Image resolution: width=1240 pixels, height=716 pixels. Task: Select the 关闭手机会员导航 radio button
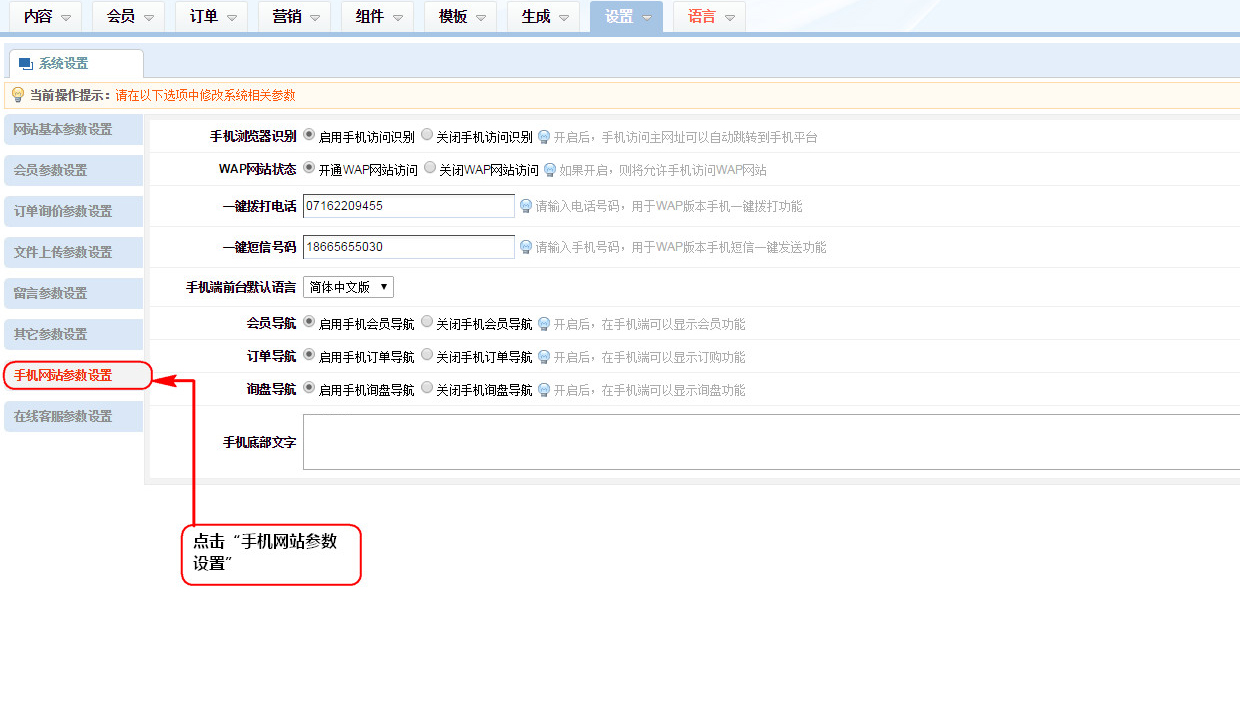point(427,322)
